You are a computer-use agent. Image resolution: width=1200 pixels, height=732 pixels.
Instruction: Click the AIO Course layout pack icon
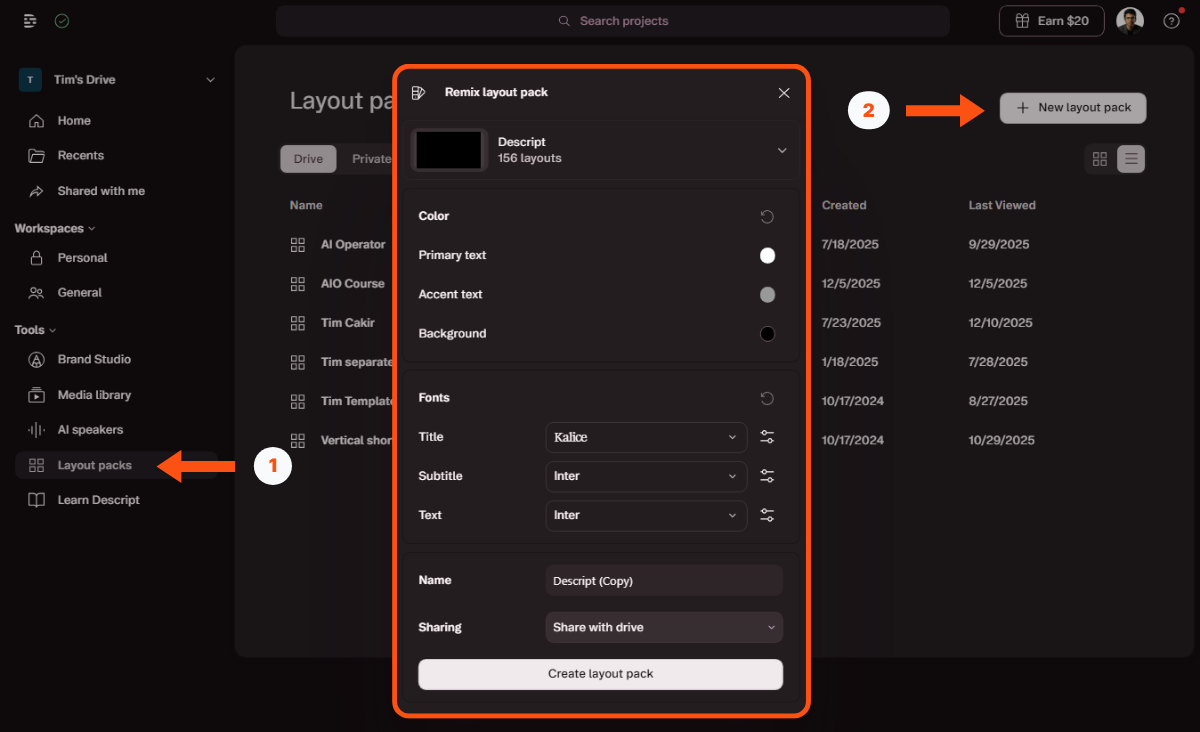point(297,284)
